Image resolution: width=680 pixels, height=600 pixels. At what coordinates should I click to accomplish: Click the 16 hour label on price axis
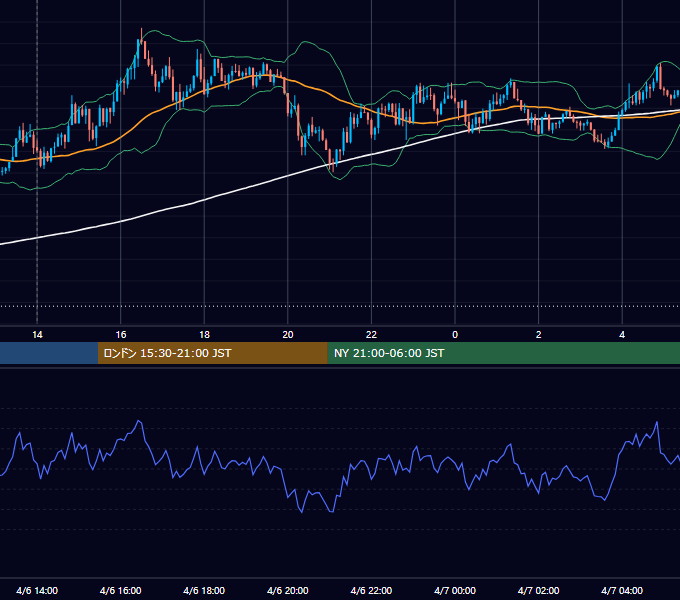121,335
